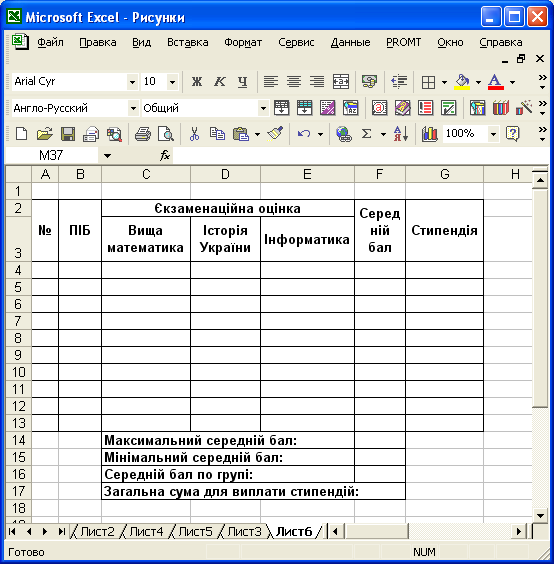Image resolution: width=554 pixels, height=564 pixels.
Task: Open Paste options dropdown arrow
Action: [257, 135]
